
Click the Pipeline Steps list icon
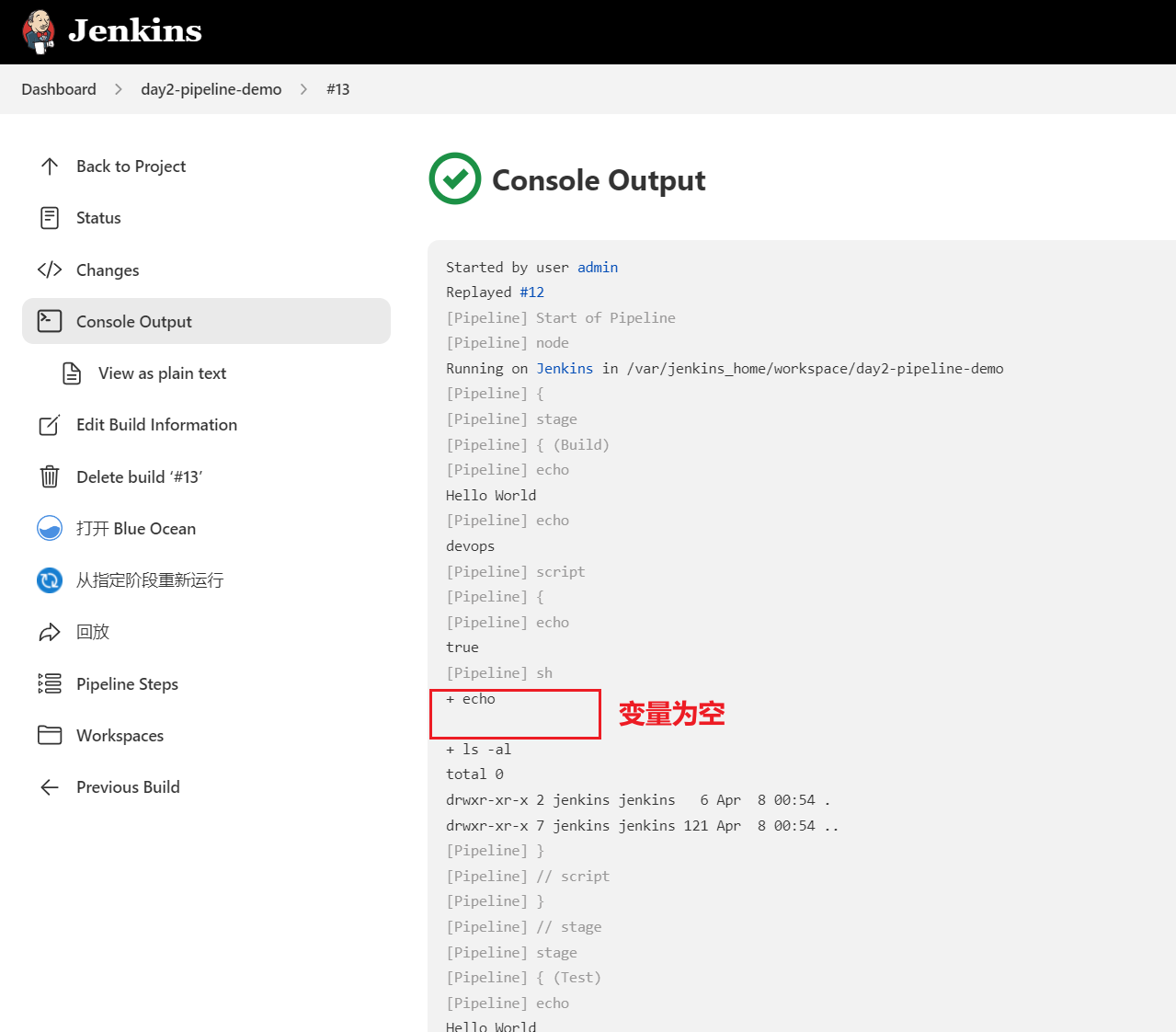click(x=50, y=683)
